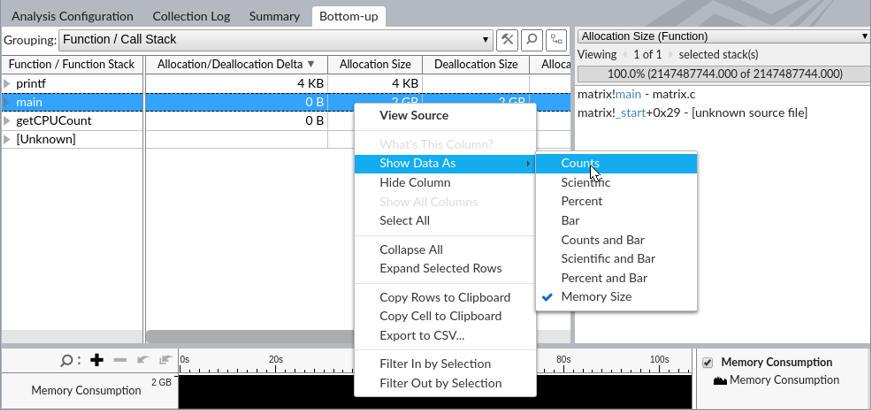Select the Memory Size display option
The image size is (871, 410).
(595, 297)
